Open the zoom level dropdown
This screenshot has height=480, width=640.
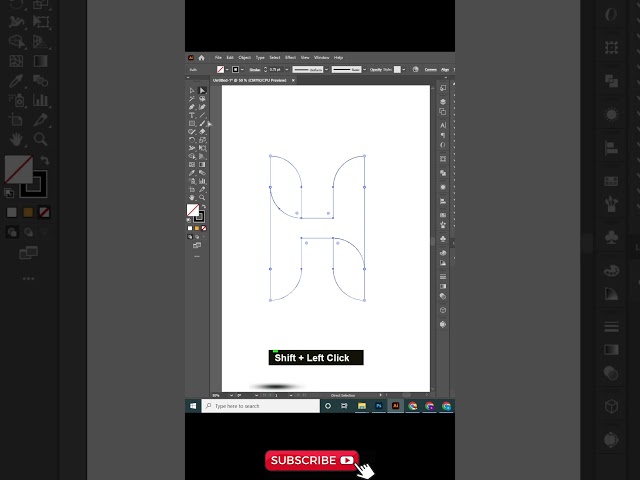(x=231, y=395)
